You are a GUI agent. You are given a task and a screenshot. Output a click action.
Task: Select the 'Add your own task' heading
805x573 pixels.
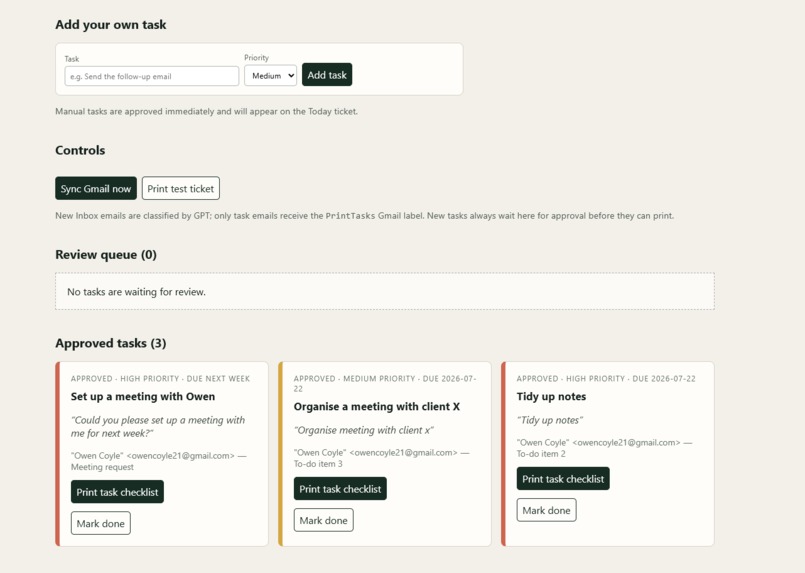(x=111, y=25)
